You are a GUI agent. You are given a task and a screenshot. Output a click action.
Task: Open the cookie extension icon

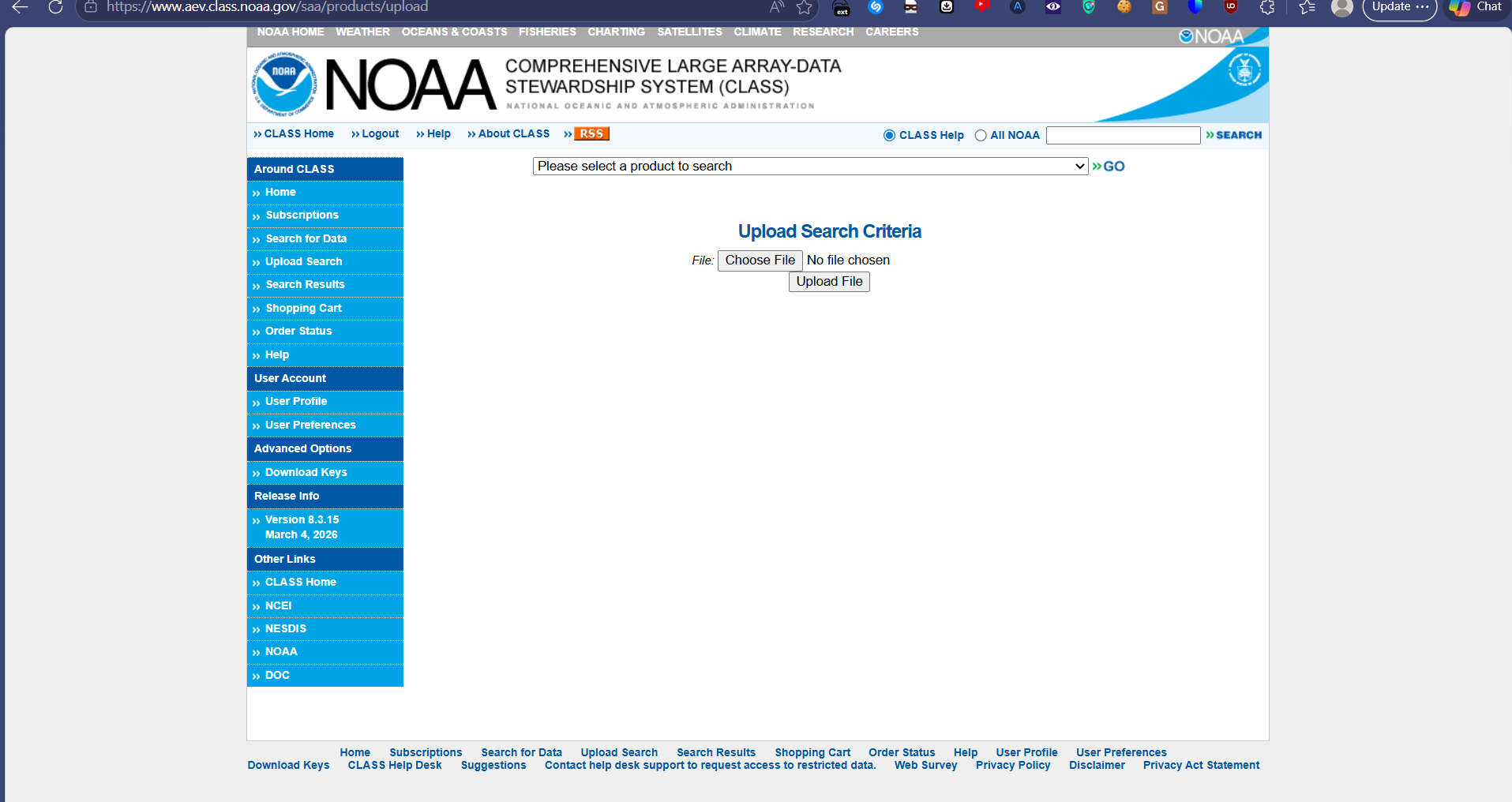click(1124, 7)
